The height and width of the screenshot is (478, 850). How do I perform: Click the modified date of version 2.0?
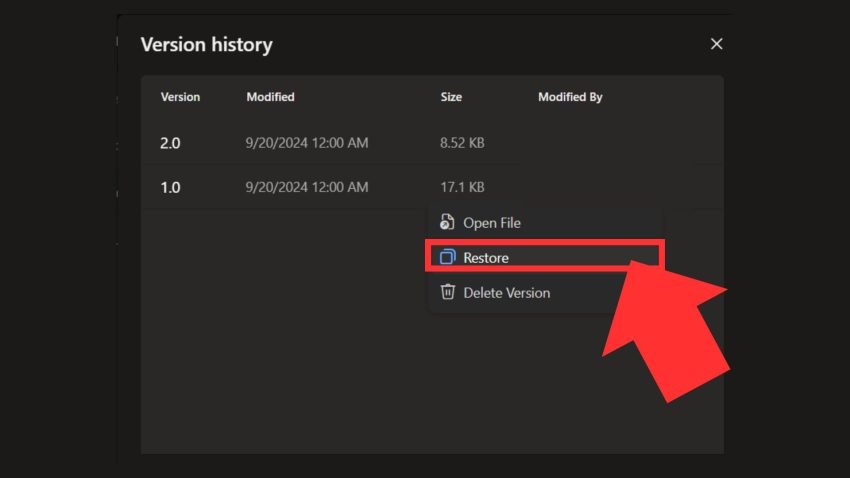tap(306, 143)
